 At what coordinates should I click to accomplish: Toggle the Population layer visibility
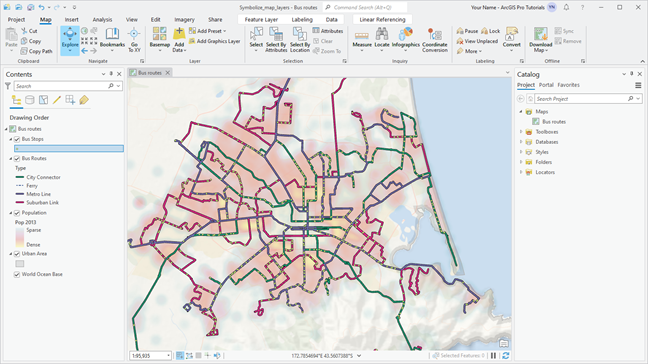coord(17,213)
